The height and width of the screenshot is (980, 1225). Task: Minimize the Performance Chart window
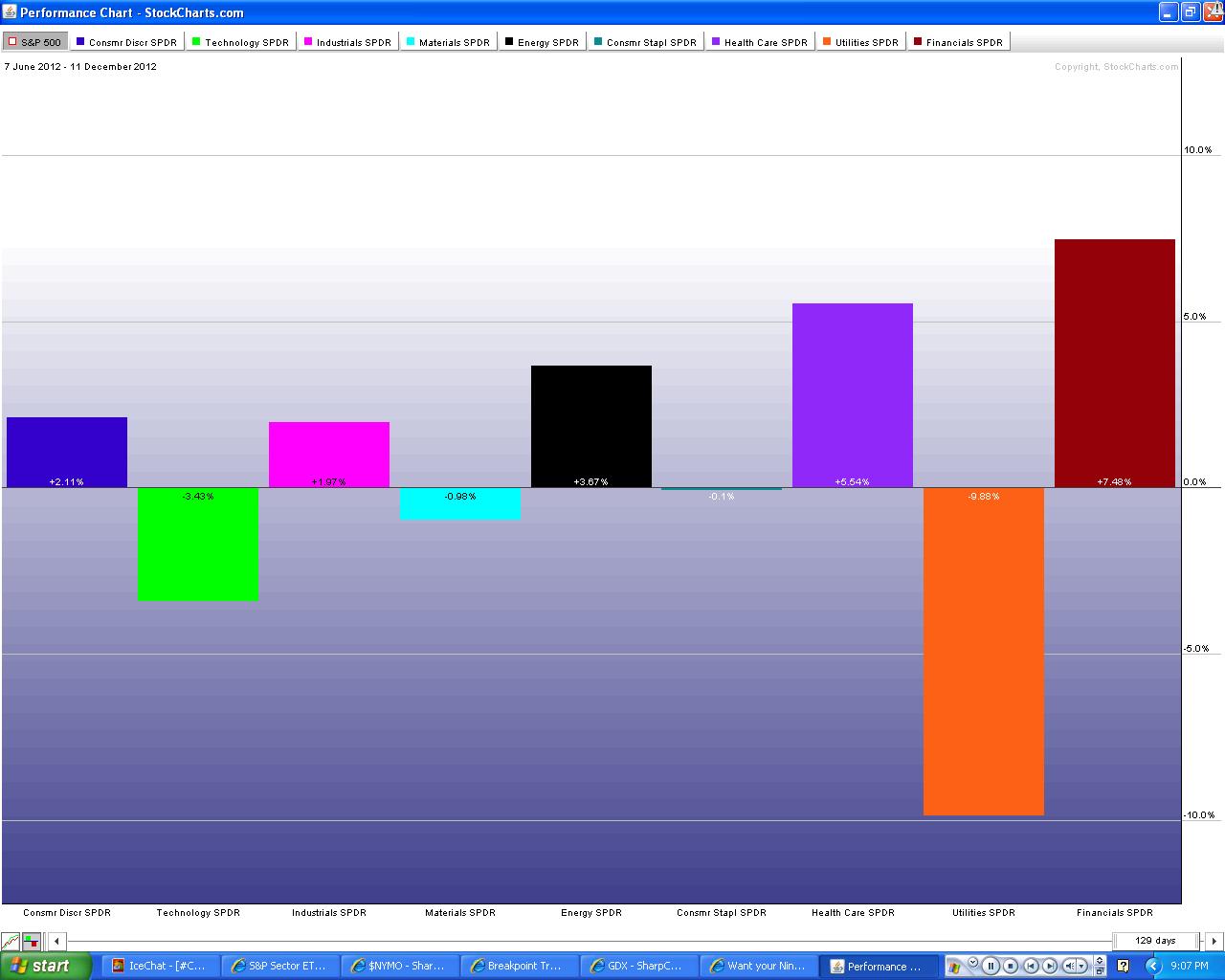(x=1169, y=11)
